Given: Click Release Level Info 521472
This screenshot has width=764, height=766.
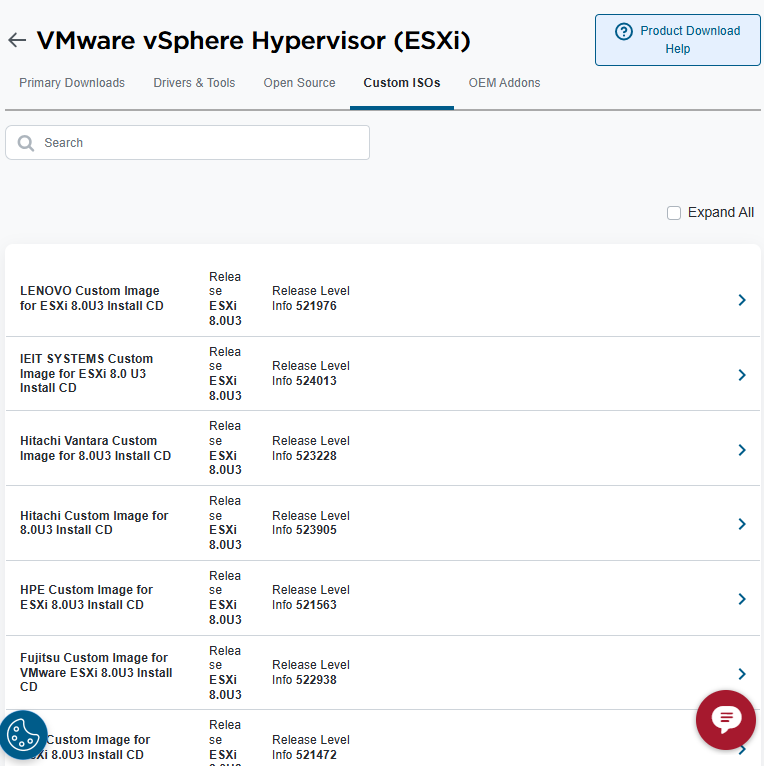Looking at the screenshot, I should 311,747.
